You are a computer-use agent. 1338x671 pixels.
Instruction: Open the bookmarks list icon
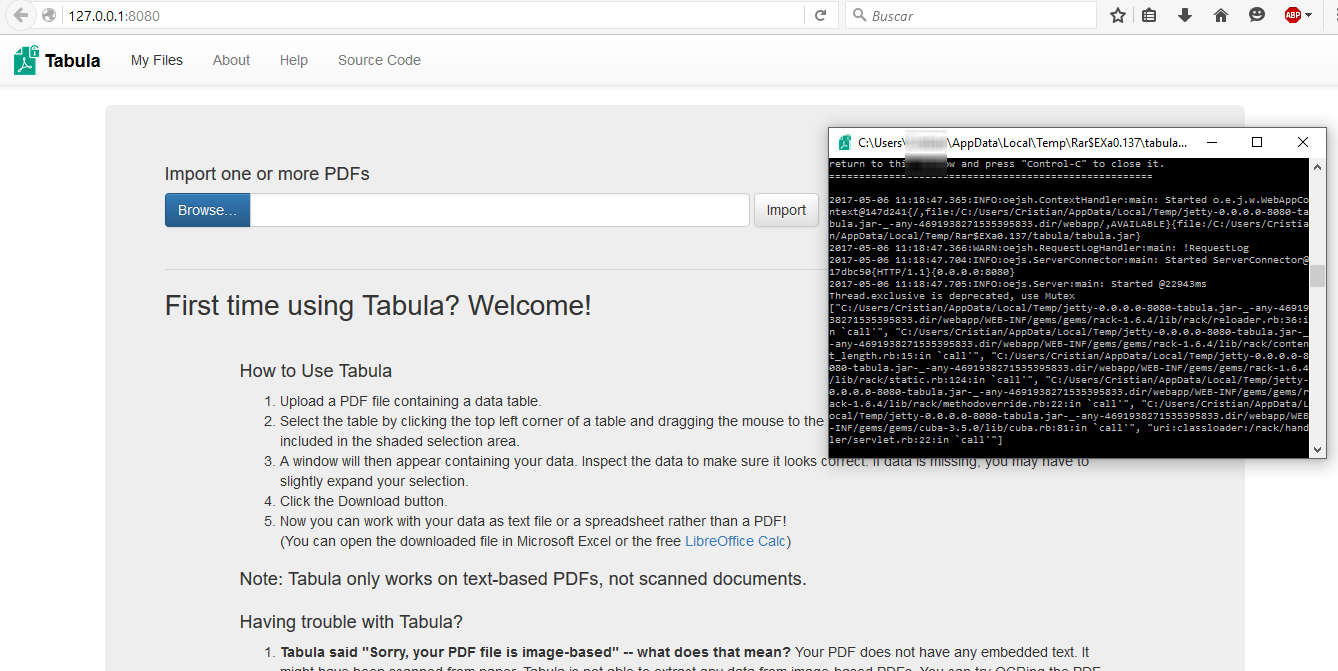click(1149, 15)
